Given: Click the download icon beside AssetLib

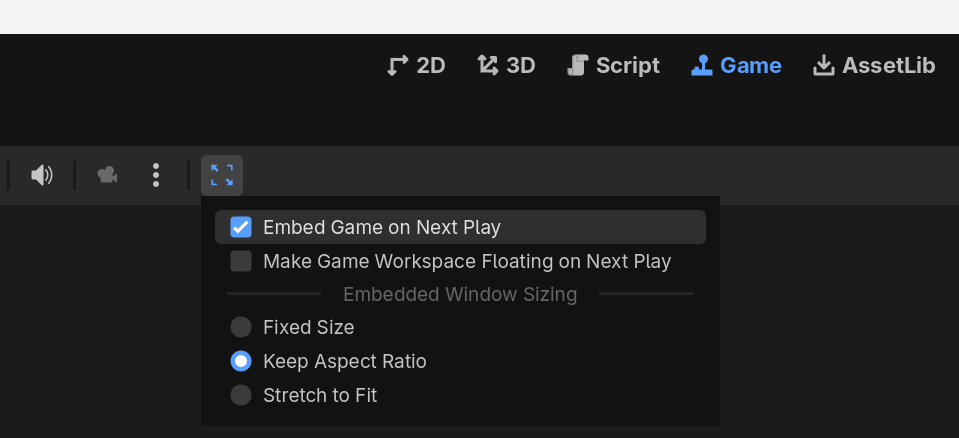Looking at the screenshot, I should click(824, 66).
